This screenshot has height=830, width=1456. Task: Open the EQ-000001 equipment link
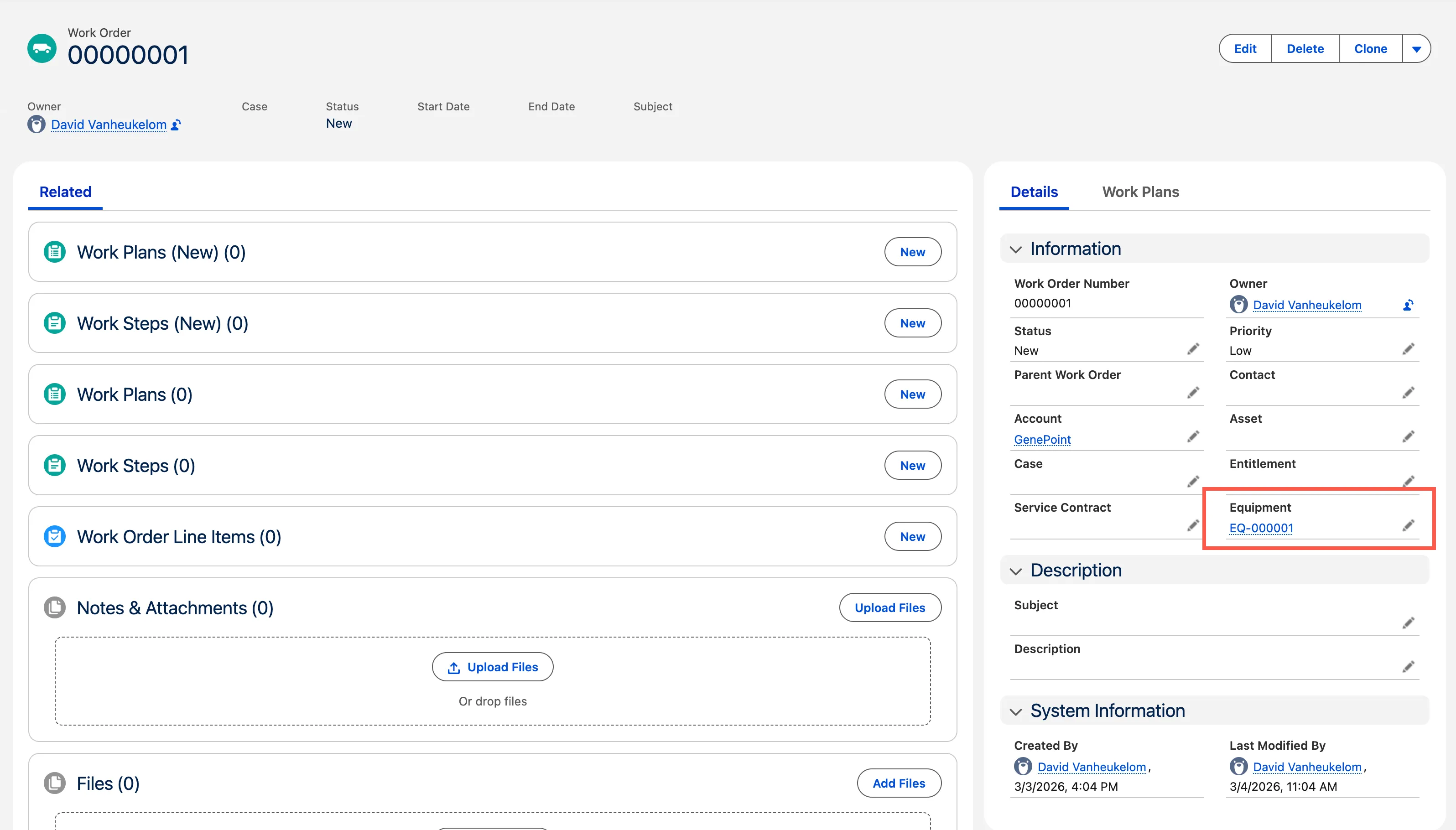tap(1261, 529)
